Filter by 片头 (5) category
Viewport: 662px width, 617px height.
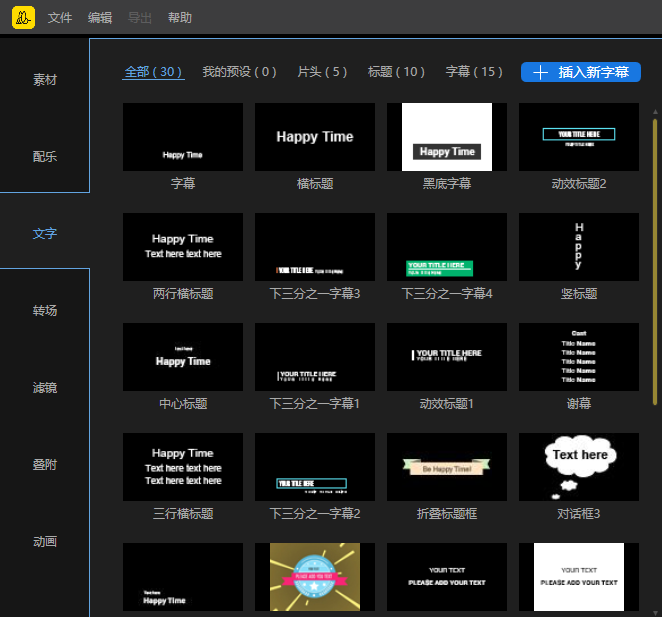[x=322, y=72]
